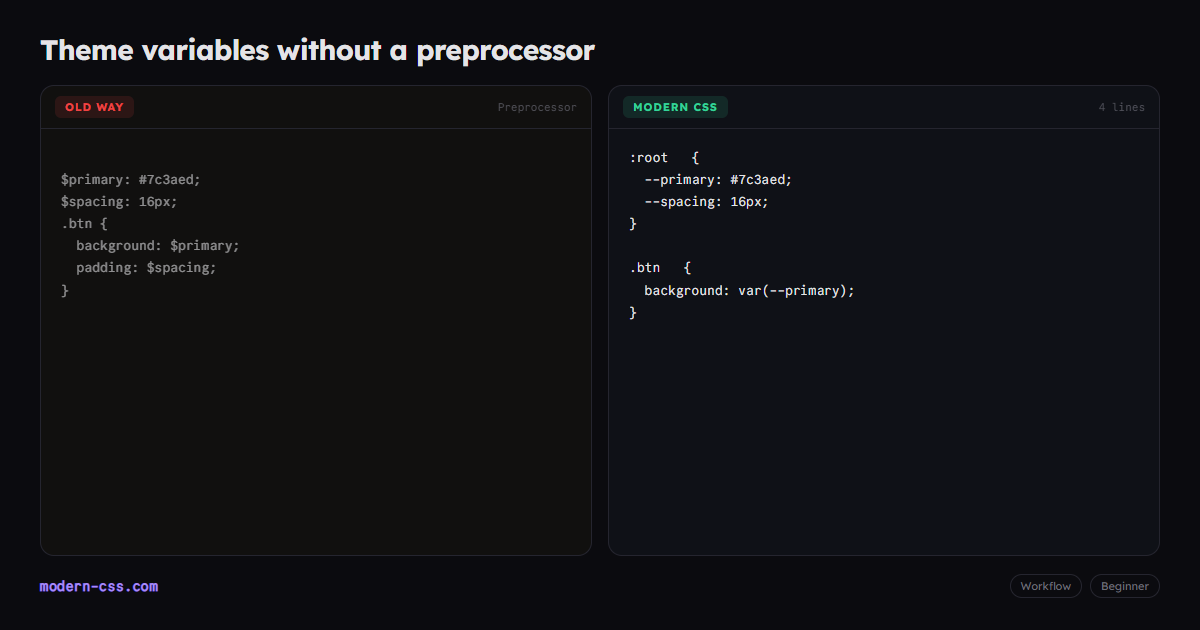
Task: Click the padding: $spacing line
Action: (146, 268)
